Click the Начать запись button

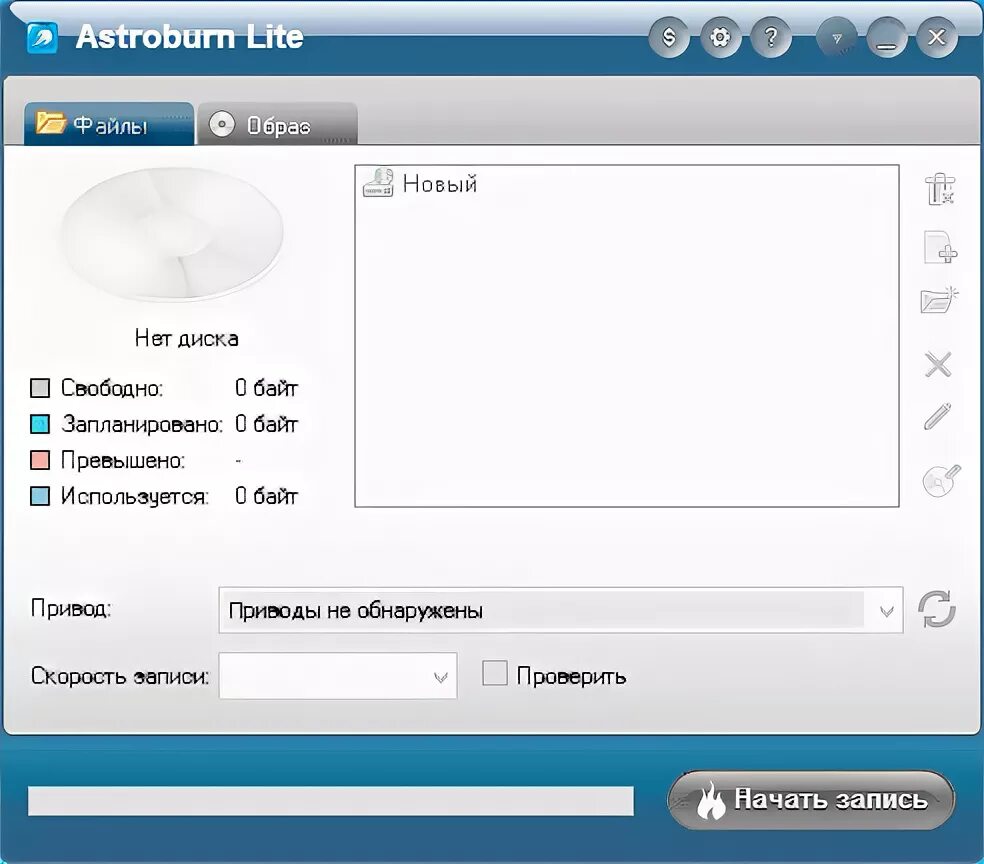pyautogui.click(x=811, y=800)
